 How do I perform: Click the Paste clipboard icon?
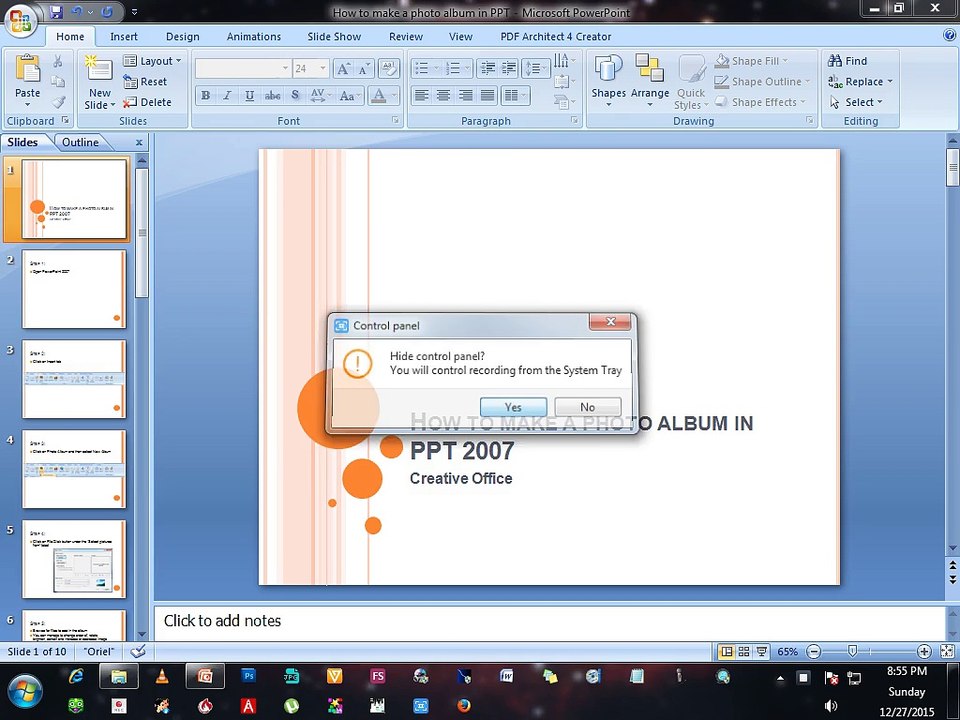[x=28, y=69]
